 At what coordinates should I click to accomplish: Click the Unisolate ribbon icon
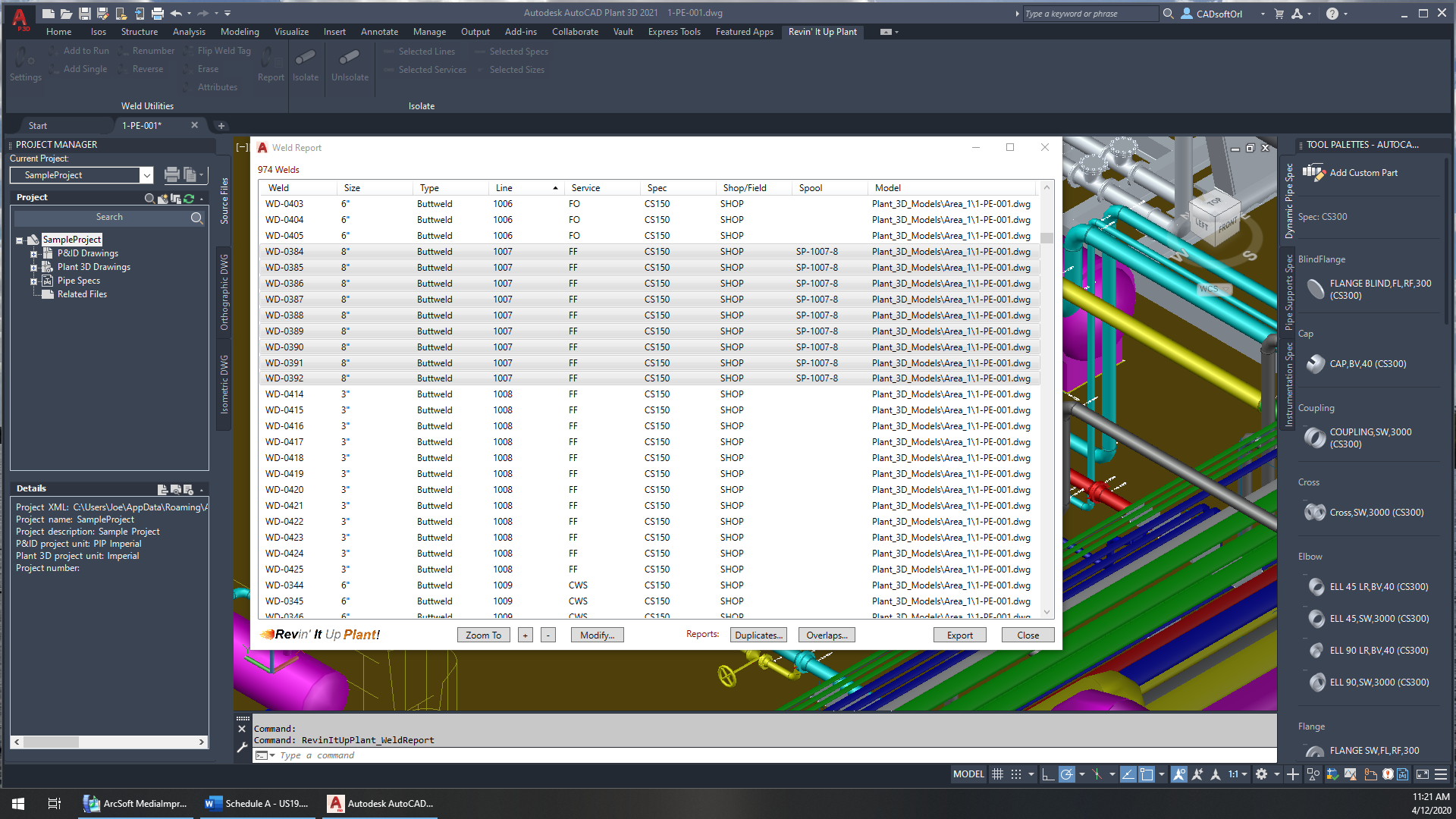(350, 58)
